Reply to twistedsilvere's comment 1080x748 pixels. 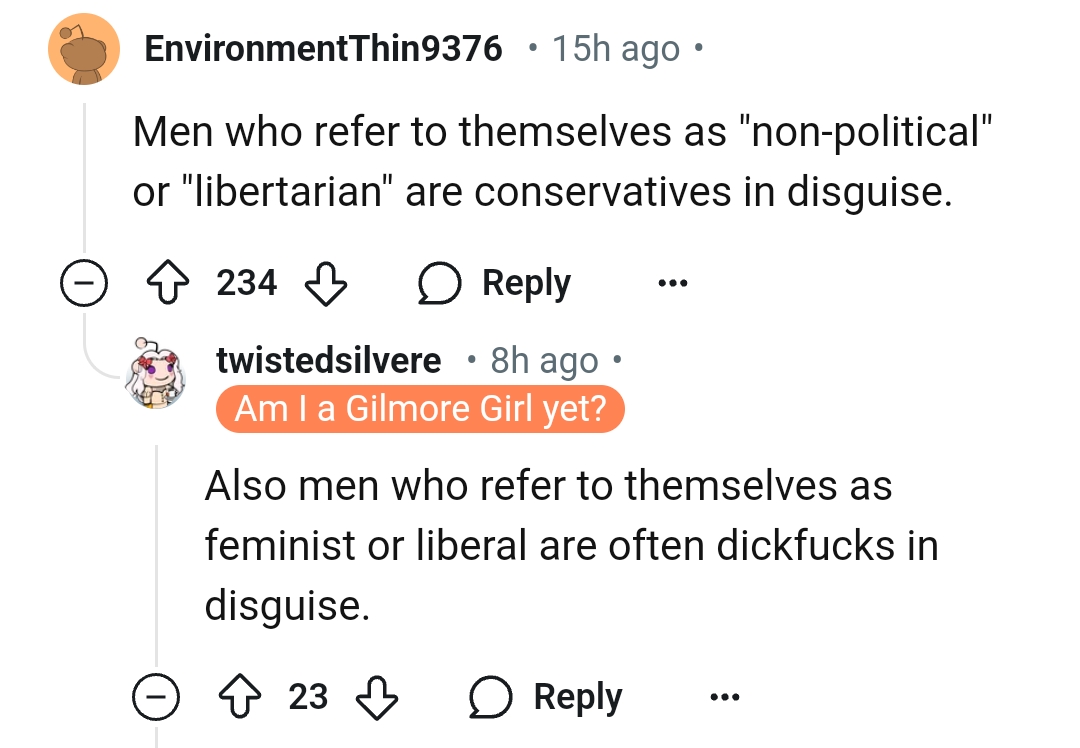pos(577,697)
